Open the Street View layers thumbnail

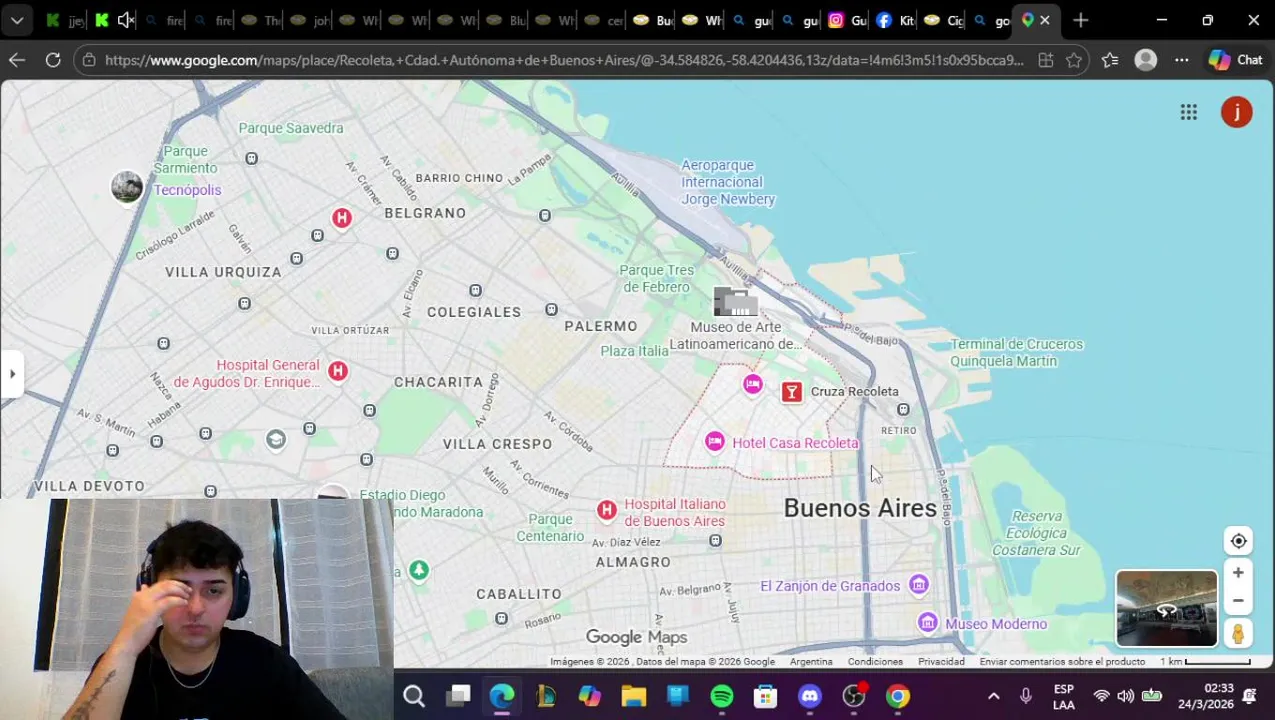coord(1167,609)
